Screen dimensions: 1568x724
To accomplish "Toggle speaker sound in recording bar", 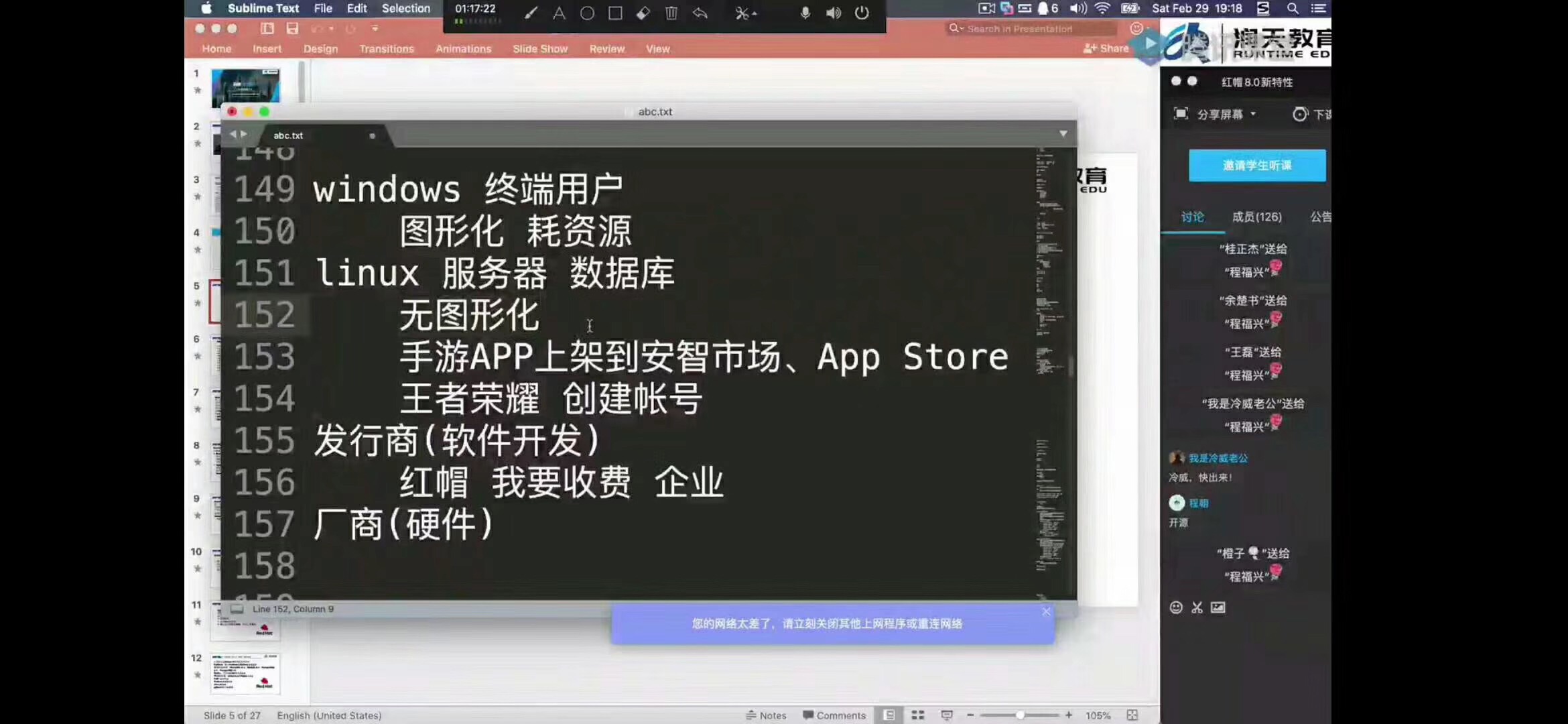I will (x=834, y=13).
